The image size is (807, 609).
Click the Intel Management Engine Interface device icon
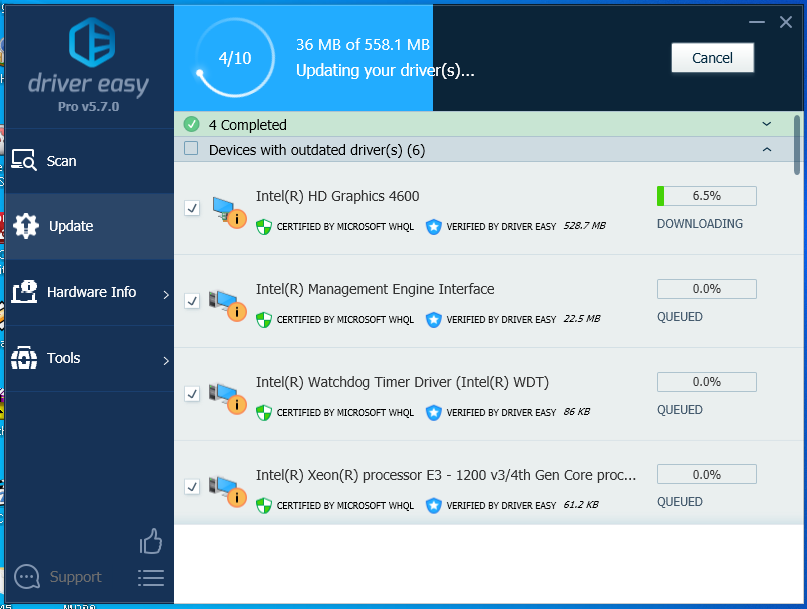[x=227, y=305]
